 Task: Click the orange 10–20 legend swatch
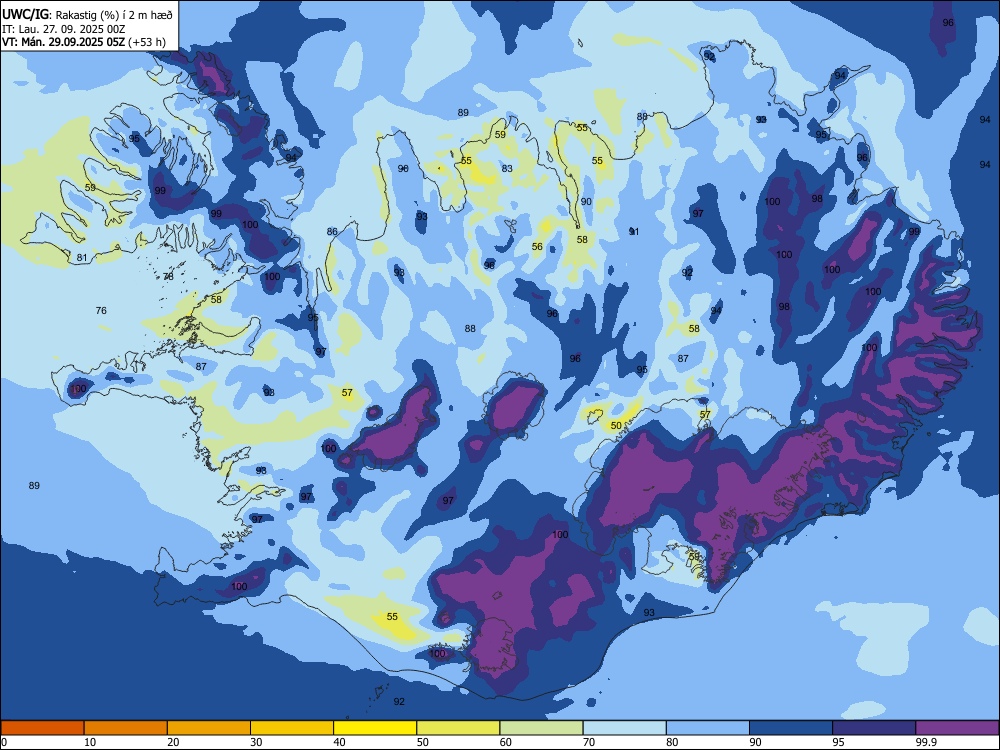(126, 728)
